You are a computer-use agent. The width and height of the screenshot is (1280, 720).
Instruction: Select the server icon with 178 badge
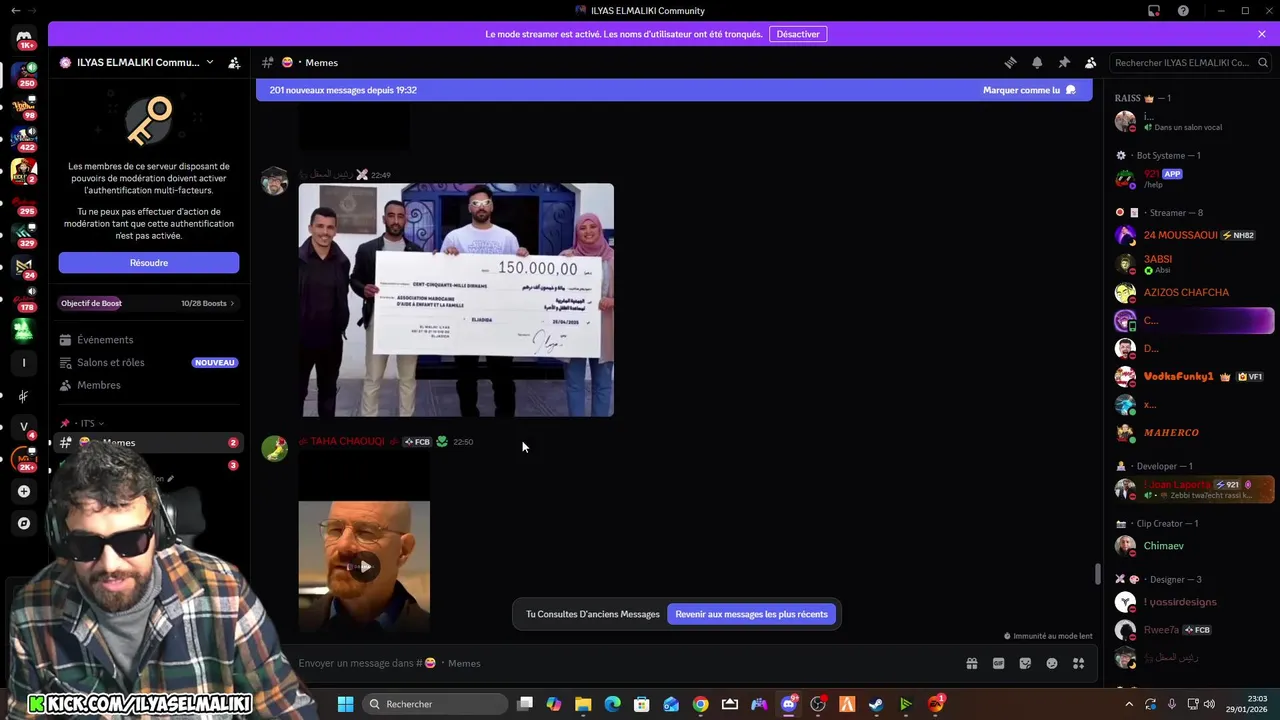(x=24, y=299)
